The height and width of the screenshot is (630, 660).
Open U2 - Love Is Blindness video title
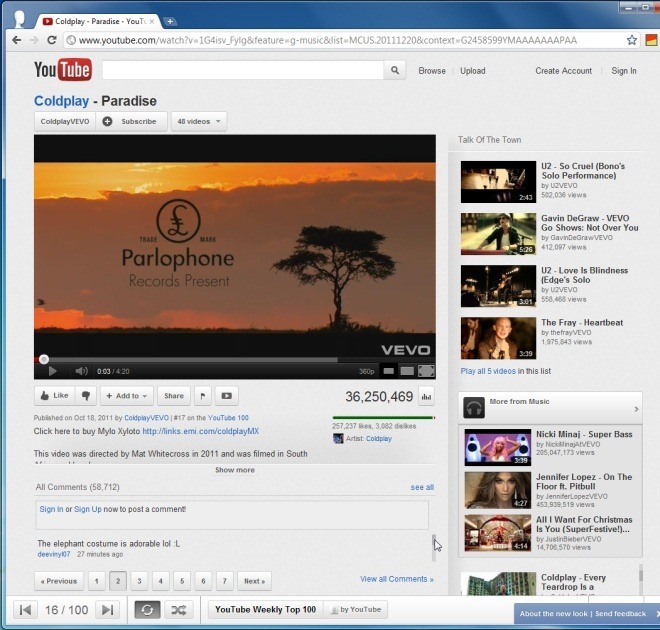[584, 275]
